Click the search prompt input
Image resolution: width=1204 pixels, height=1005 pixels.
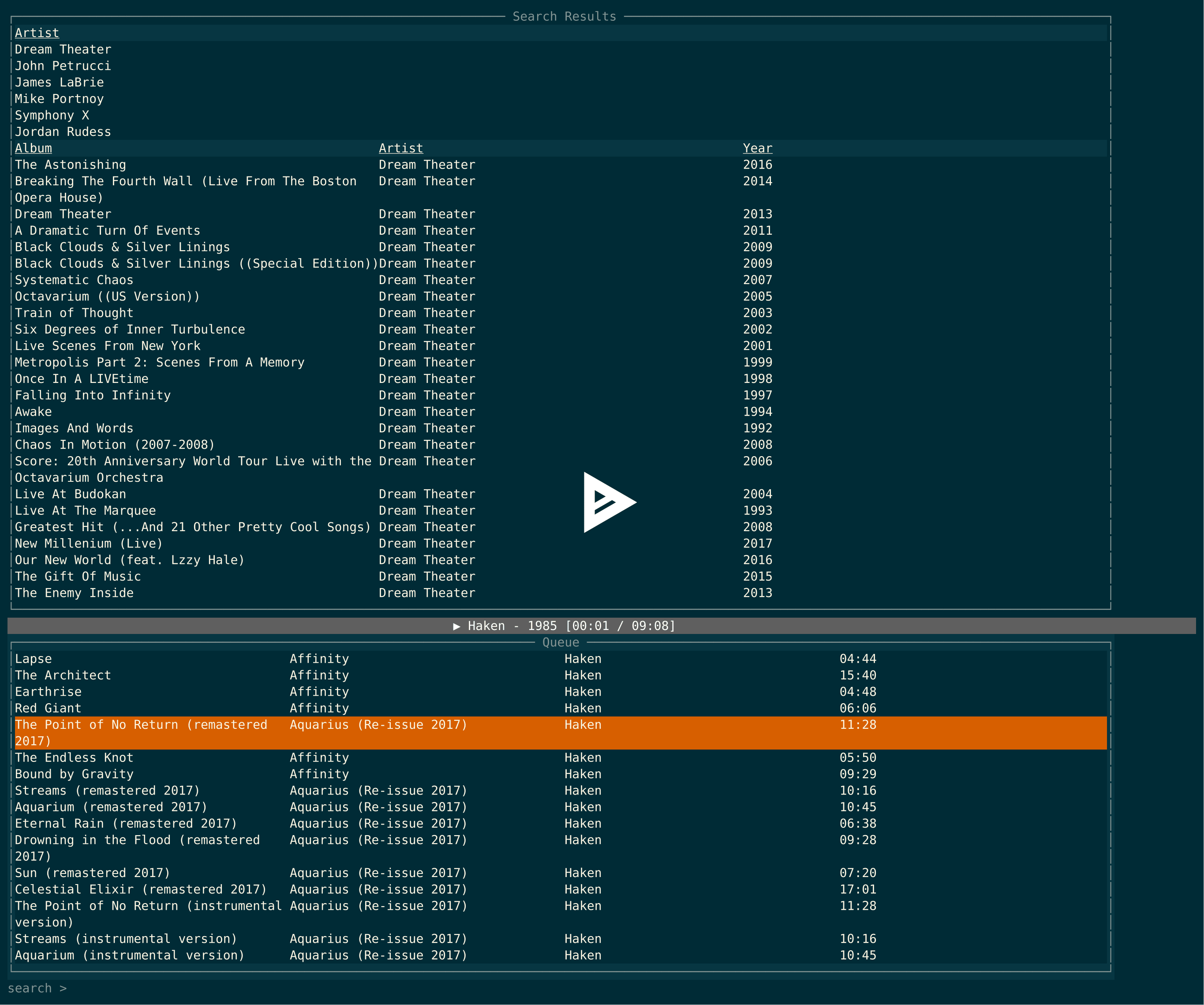click(37, 988)
